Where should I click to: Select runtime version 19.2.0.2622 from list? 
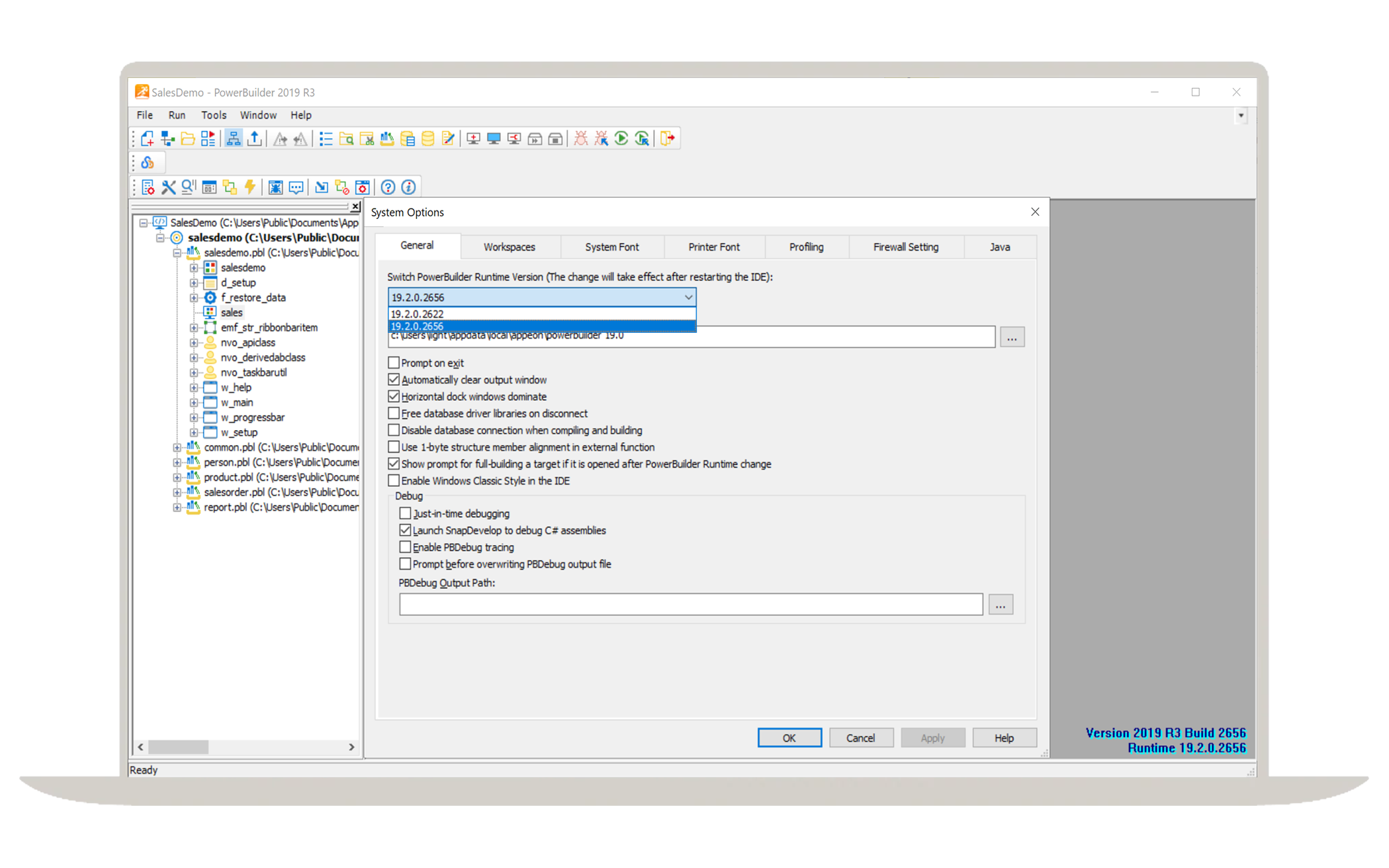pos(542,314)
